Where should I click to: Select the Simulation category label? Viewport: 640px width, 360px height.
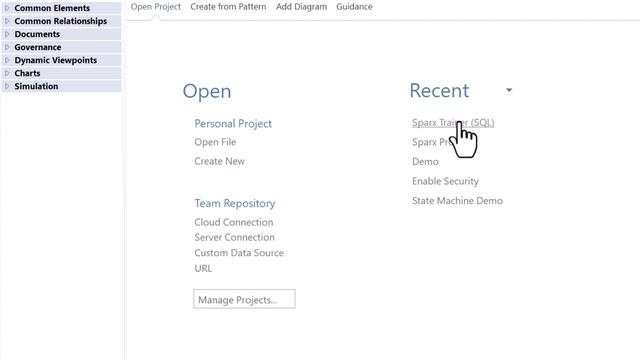[36, 86]
